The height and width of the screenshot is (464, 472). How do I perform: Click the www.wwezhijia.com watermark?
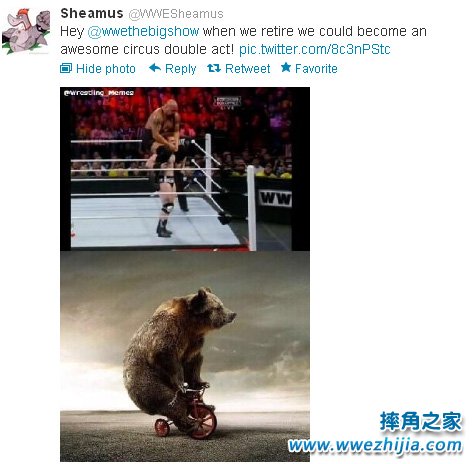click(375, 446)
